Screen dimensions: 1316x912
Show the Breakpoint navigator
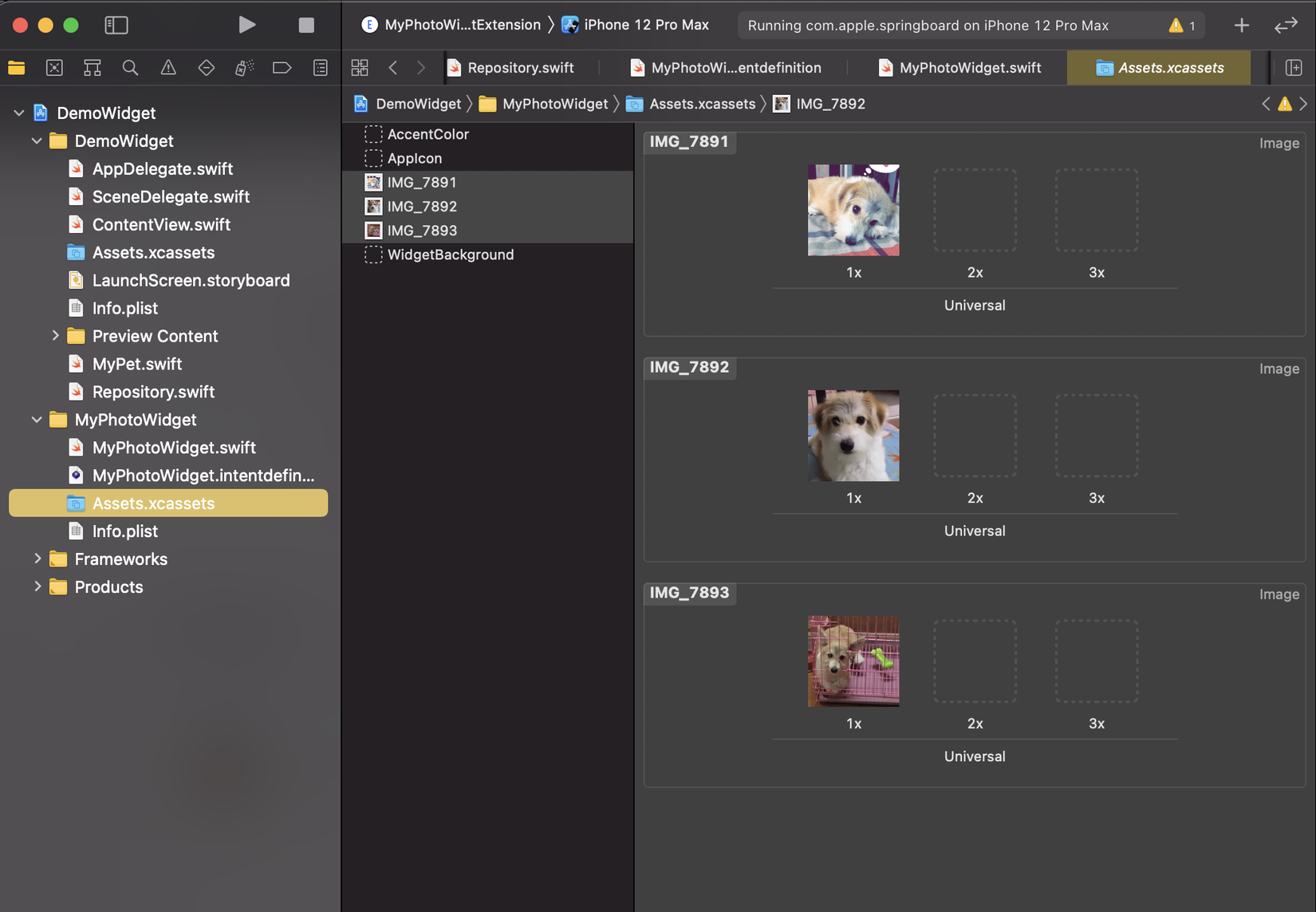282,68
